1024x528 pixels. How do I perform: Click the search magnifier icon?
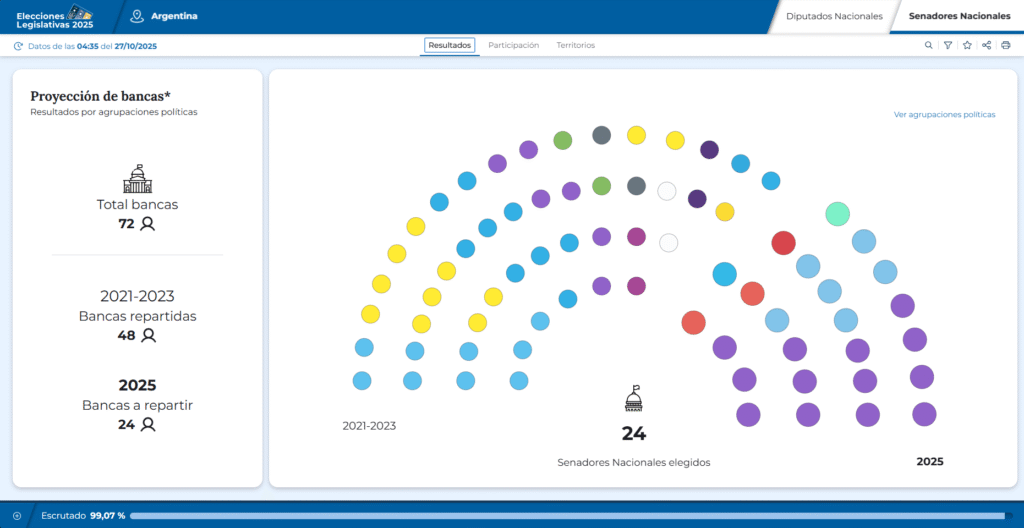coord(928,45)
